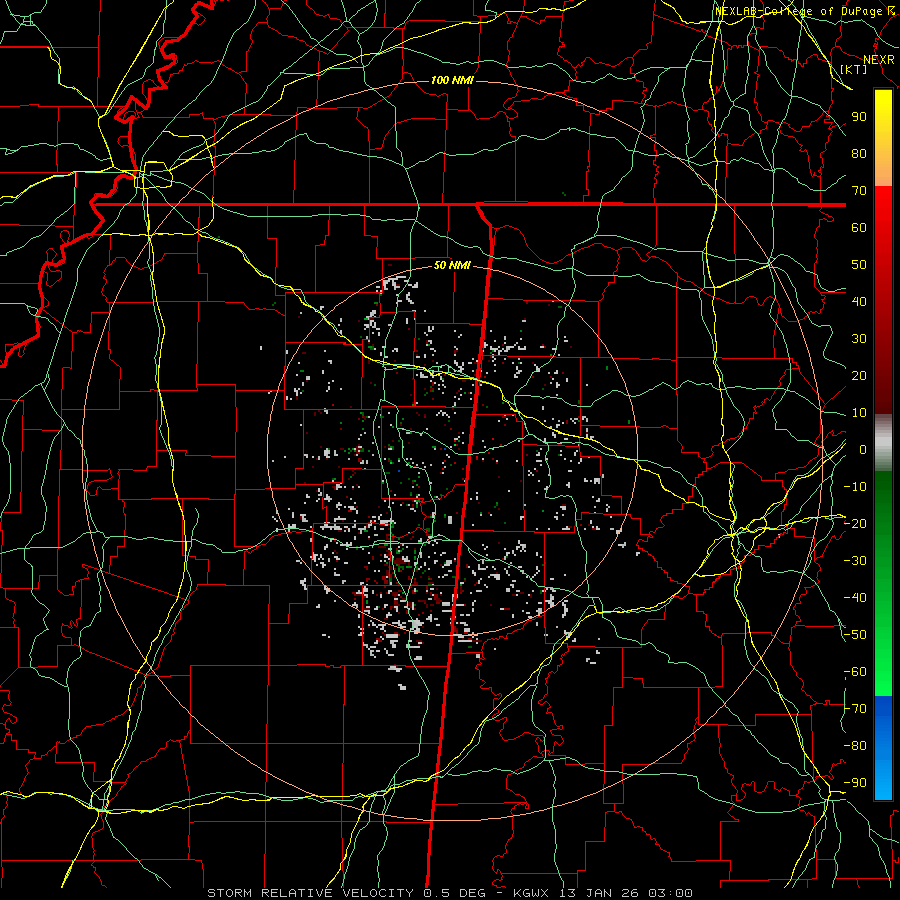Viewport: 900px width, 900px height.
Task: Click the 100 NMI range ring label
Action: click(452, 80)
